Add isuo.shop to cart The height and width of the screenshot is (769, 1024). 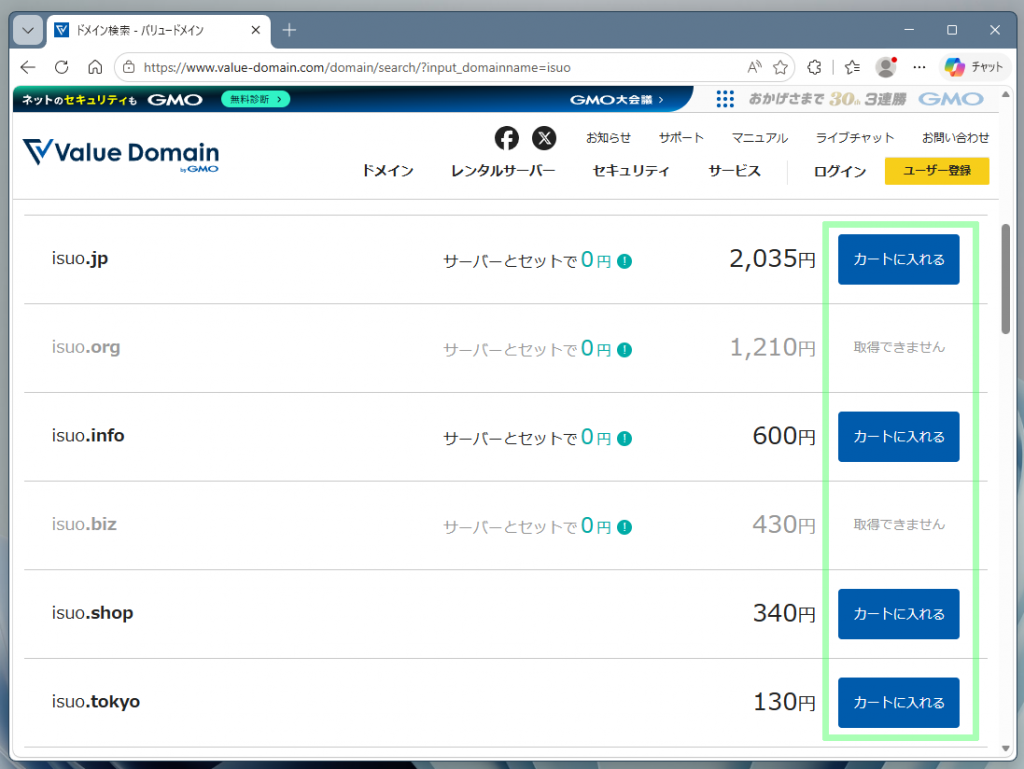[x=899, y=614]
